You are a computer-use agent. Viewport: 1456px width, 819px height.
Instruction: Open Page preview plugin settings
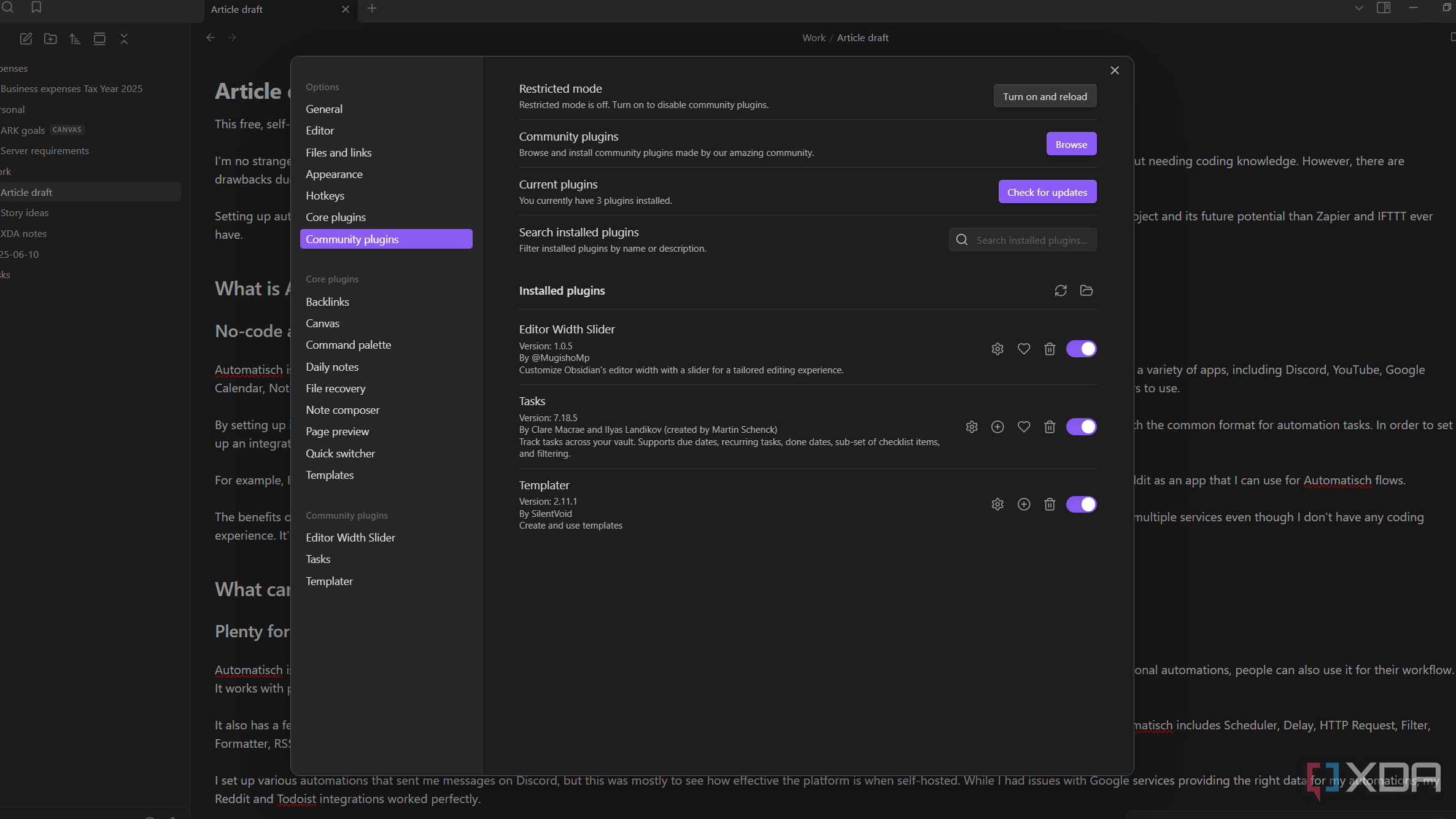[386, 432]
